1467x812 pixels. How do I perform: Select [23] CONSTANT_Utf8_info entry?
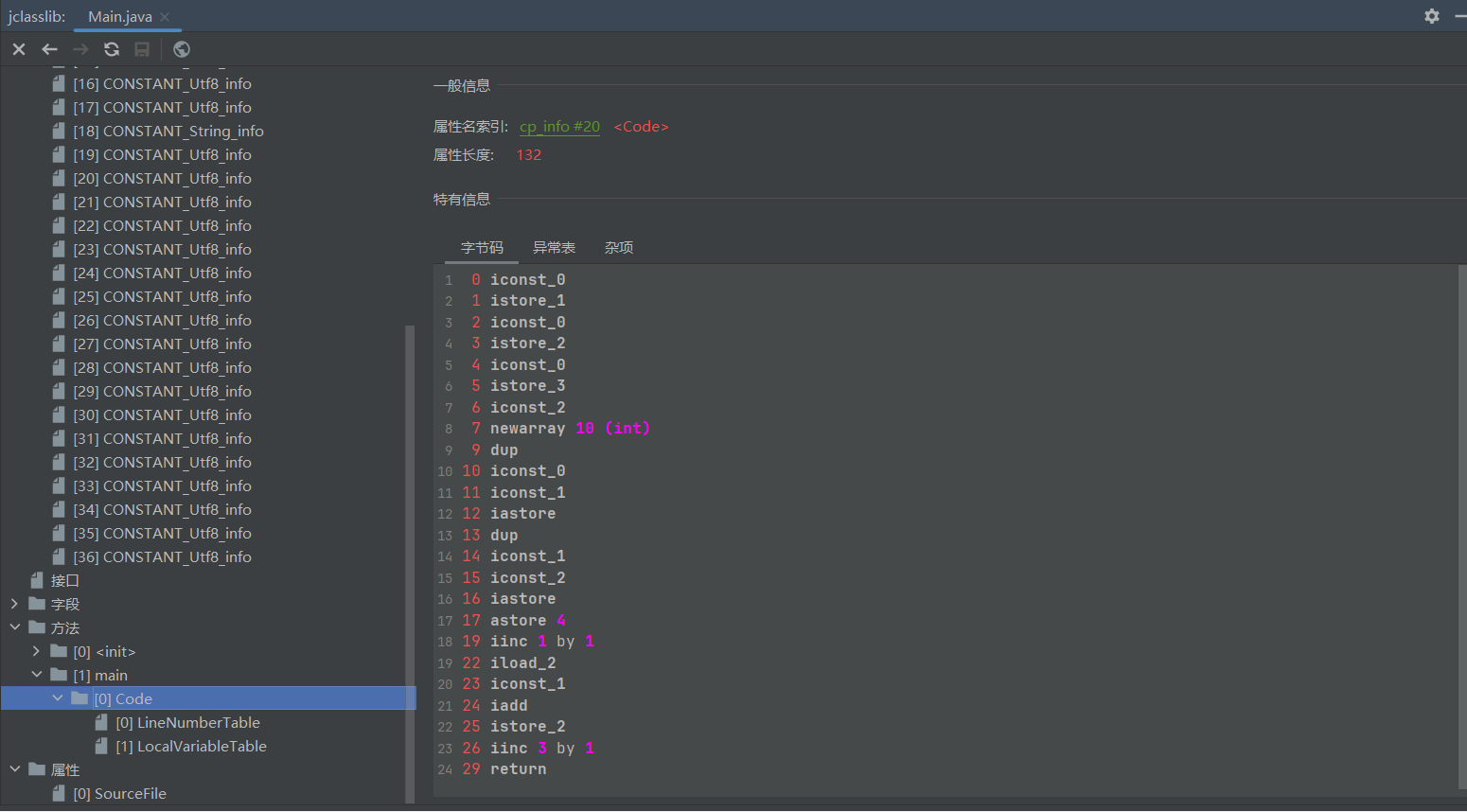pyautogui.click(x=163, y=249)
